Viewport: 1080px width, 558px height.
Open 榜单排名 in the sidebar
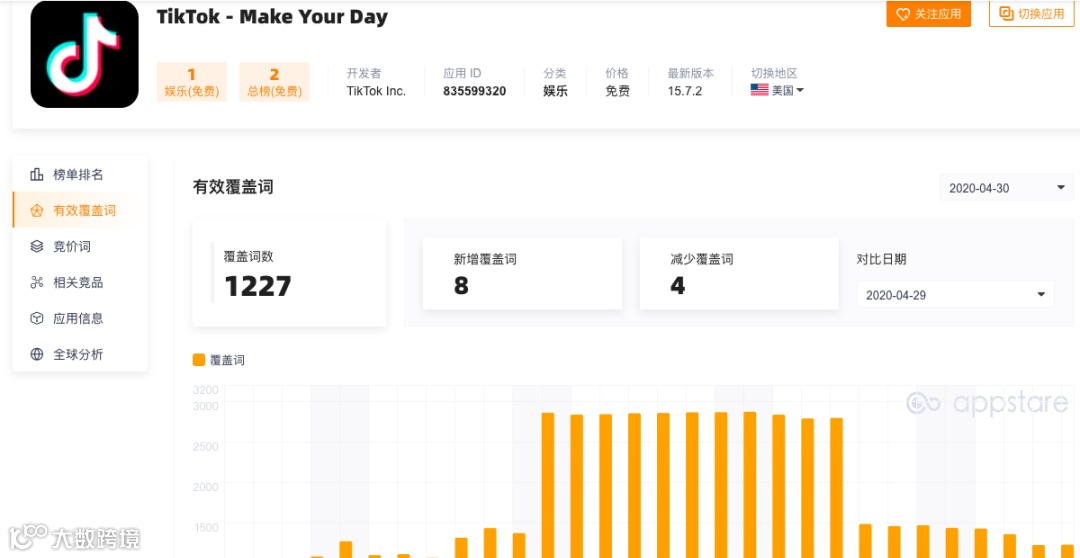click(x=80, y=174)
